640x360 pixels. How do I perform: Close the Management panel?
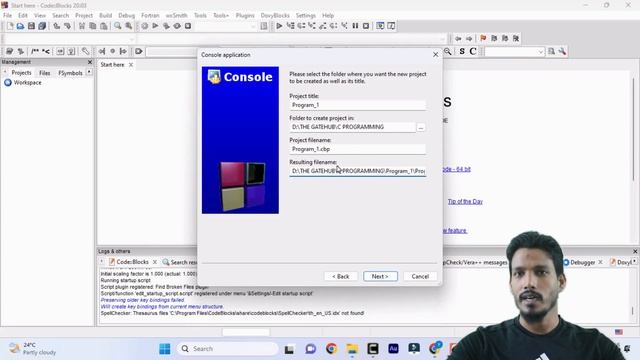[90, 62]
